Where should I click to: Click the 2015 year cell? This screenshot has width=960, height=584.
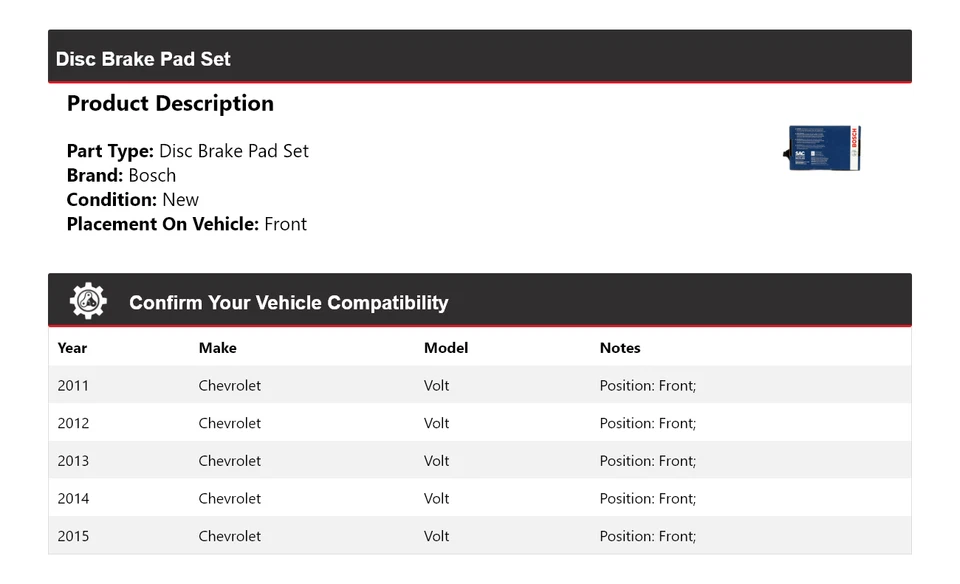(x=73, y=536)
